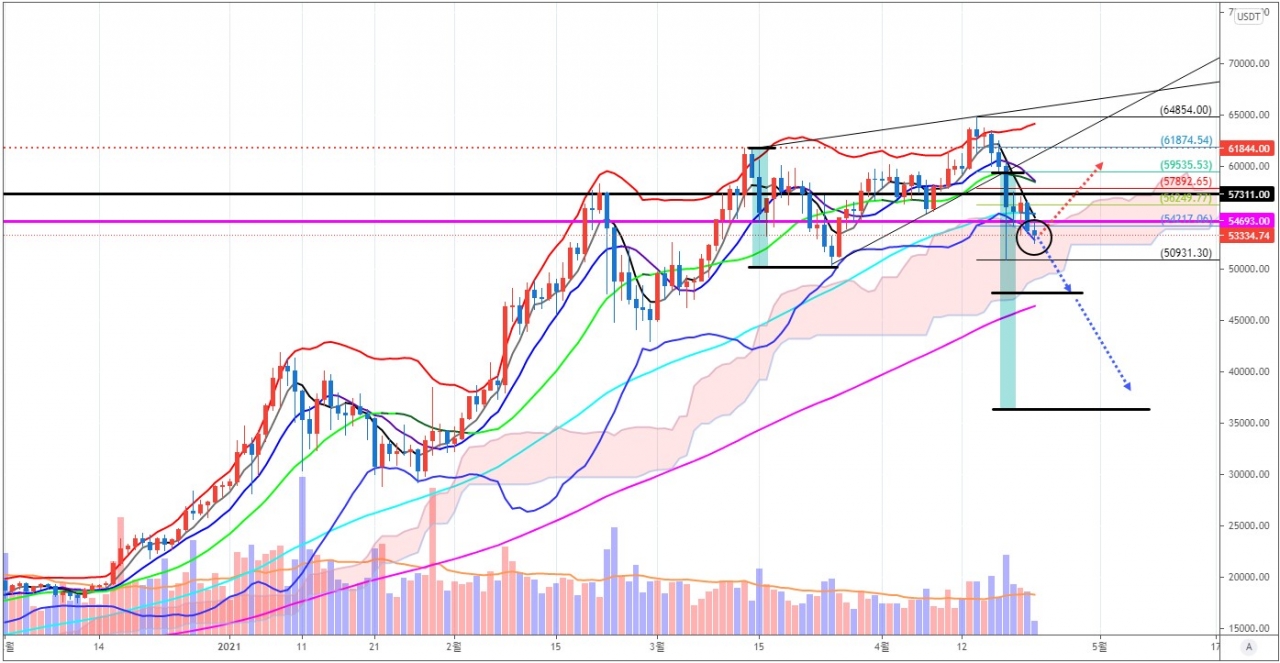Click the red 61844.00 price tag
The height and width of the screenshot is (663, 1280).
(1250, 148)
